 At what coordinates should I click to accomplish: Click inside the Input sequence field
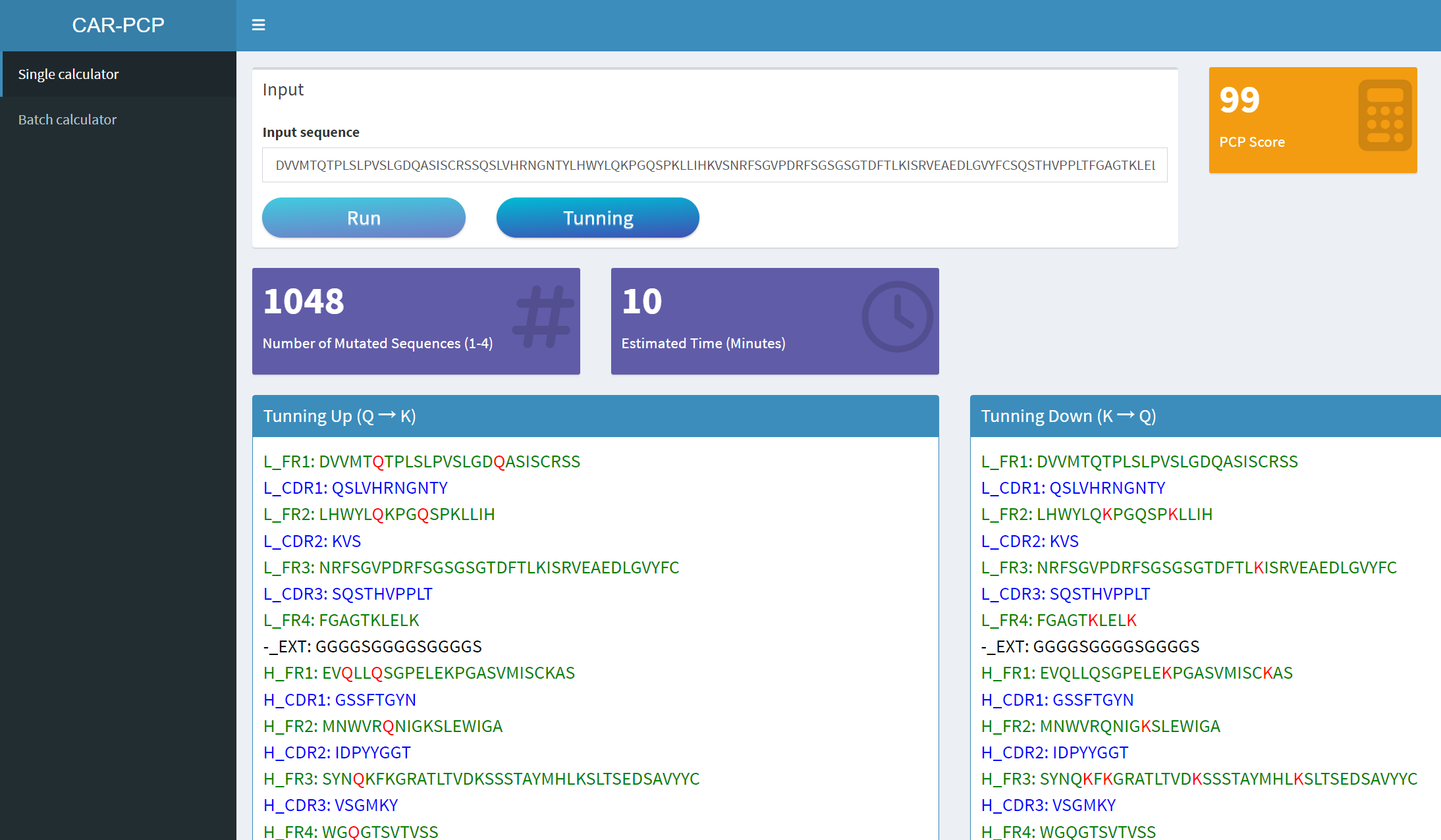coord(714,165)
